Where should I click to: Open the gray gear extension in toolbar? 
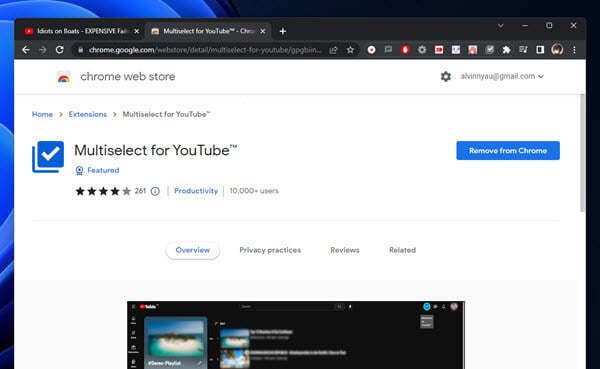tap(422, 50)
